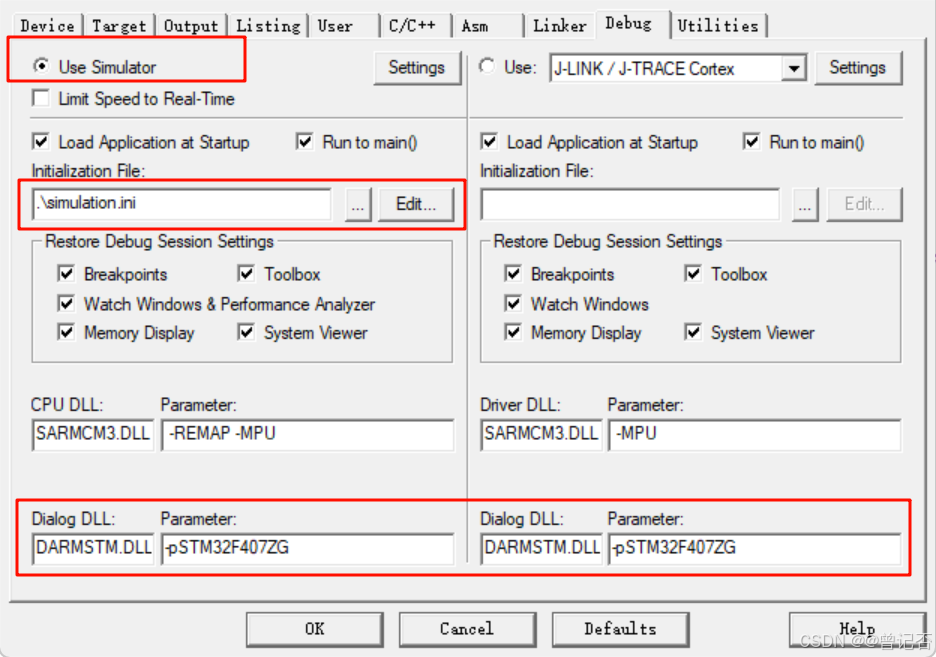The image size is (936, 657).
Task: Confirm settings with OK button
Action: (x=315, y=629)
